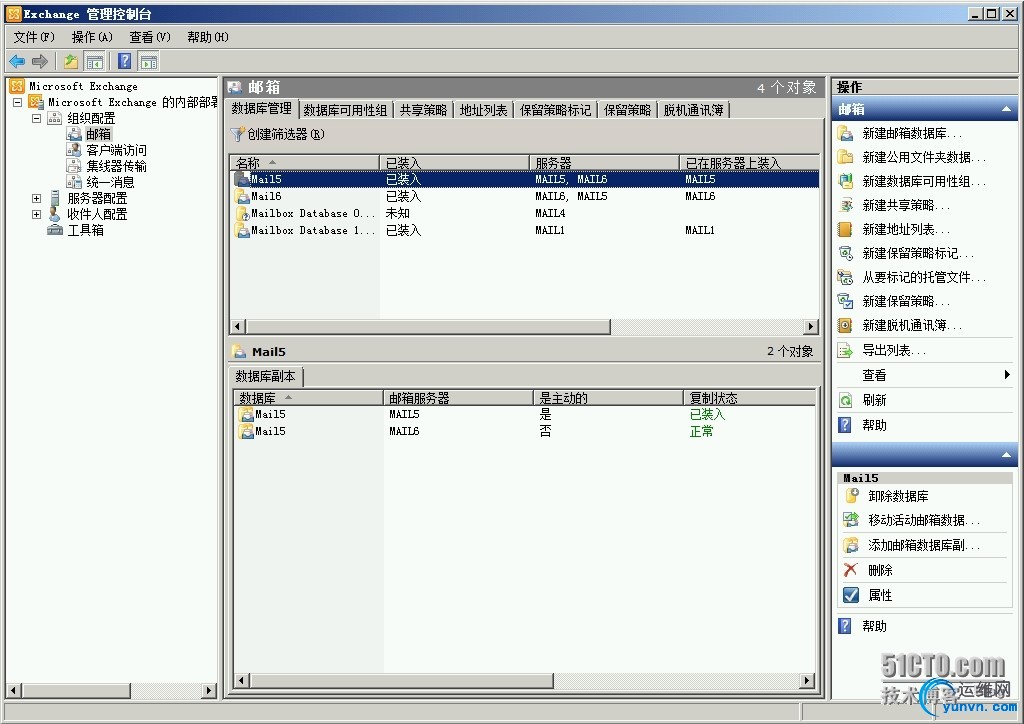1024x724 pixels.
Task: Switch to the 保留策略 tab
Action: [x=627, y=110]
